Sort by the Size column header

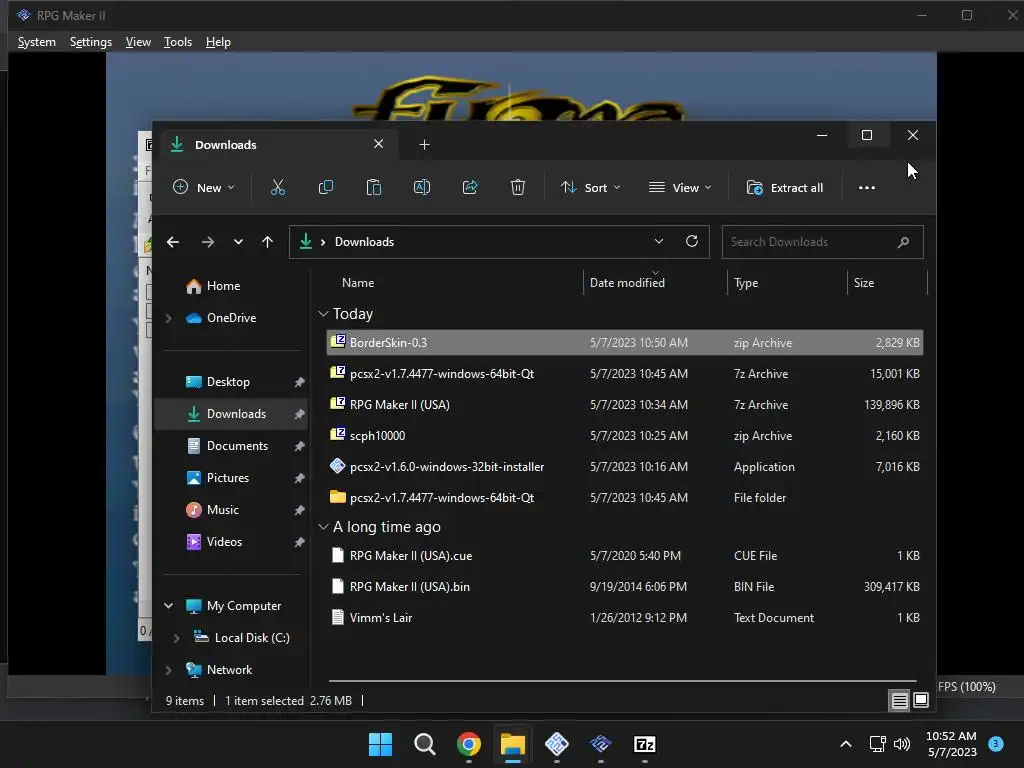863,283
